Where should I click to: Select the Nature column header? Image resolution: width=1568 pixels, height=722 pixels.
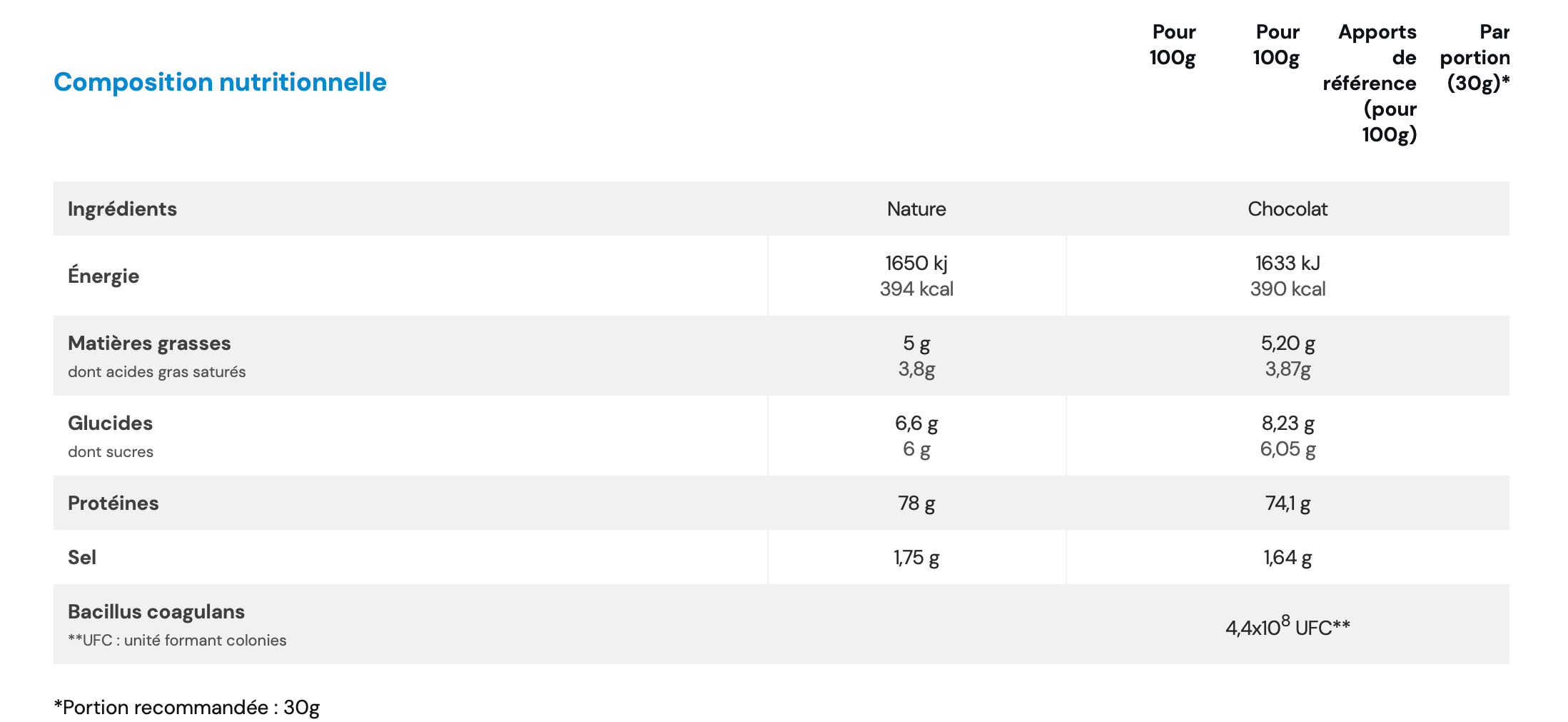click(x=916, y=209)
